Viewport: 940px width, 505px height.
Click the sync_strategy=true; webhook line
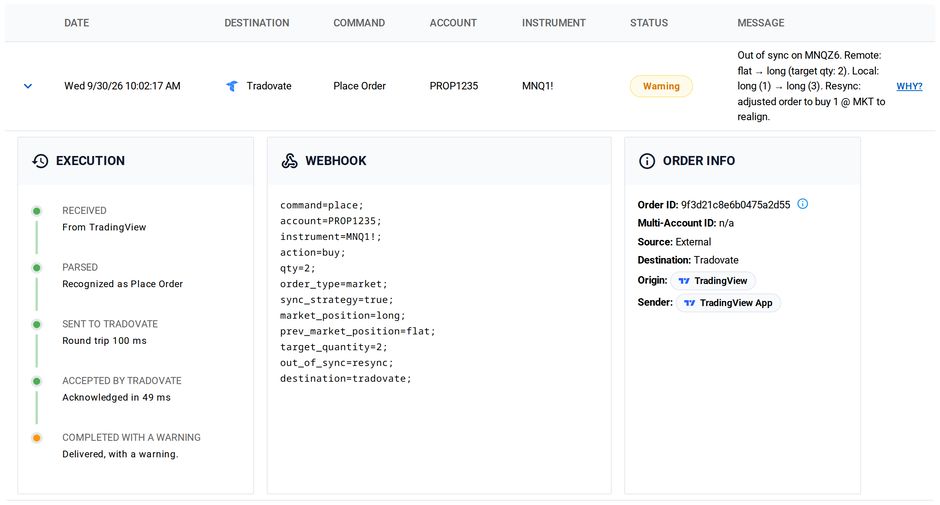pos(336,300)
